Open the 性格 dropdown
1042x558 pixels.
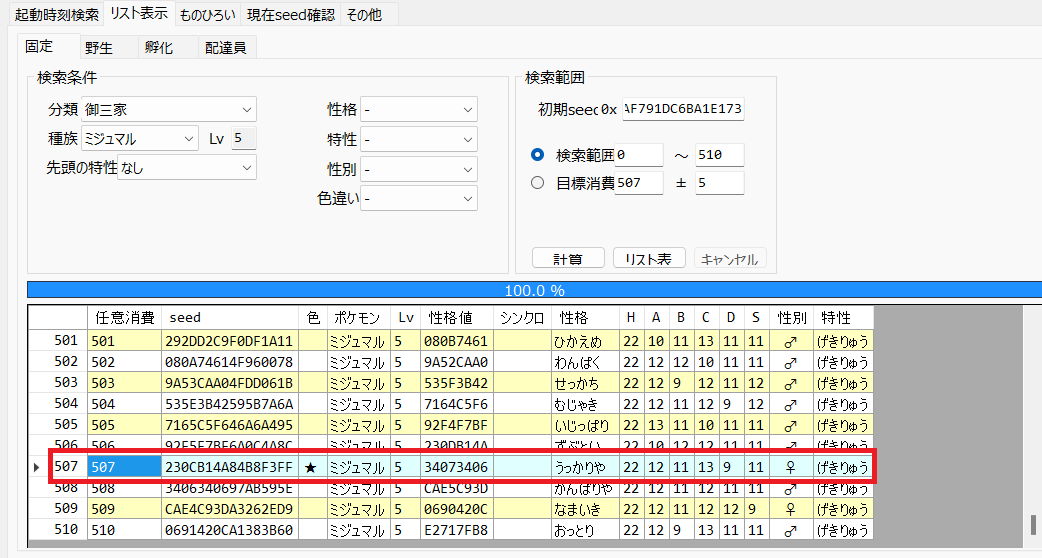pyautogui.click(x=419, y=110)
